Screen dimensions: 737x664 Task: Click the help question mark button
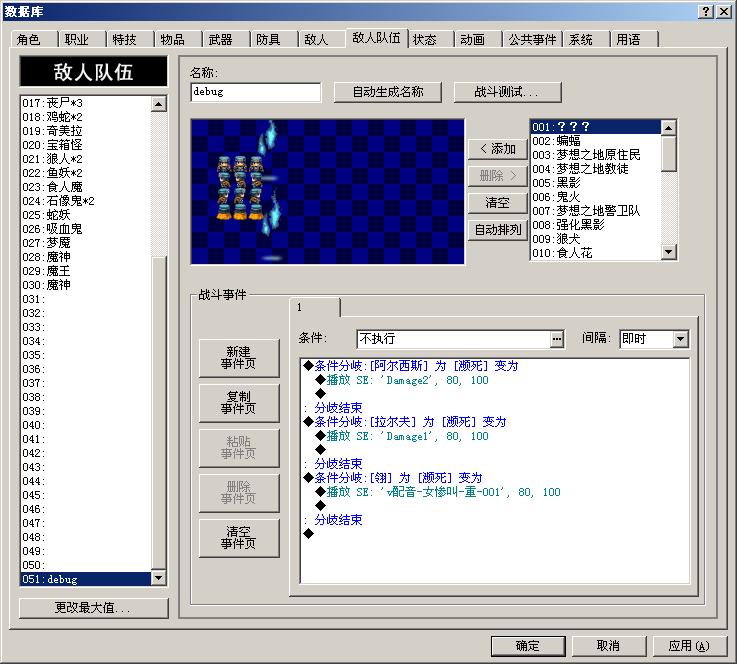point(706,11)
